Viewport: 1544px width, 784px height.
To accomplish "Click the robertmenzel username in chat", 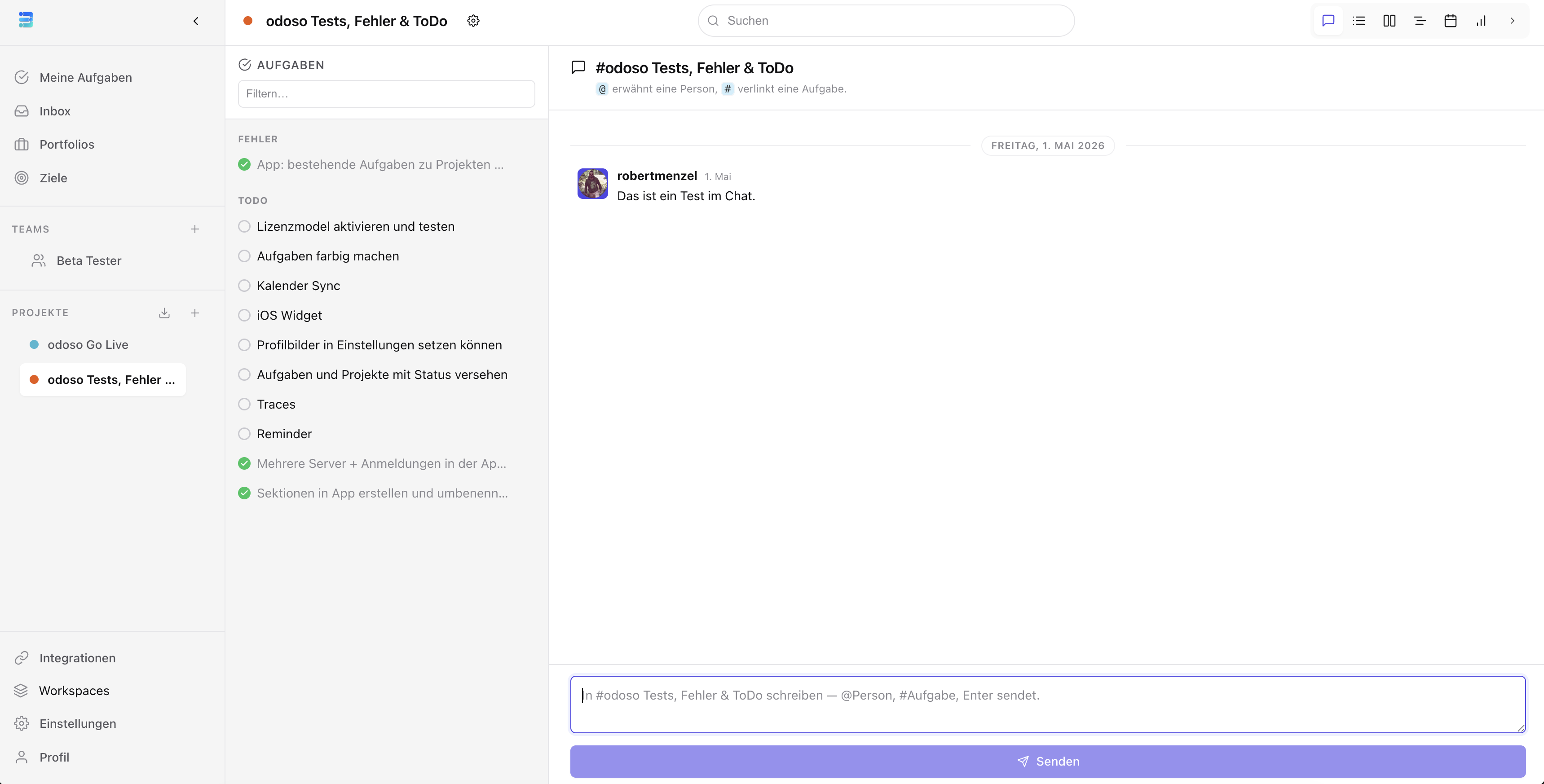I will (x=657, y=176).
